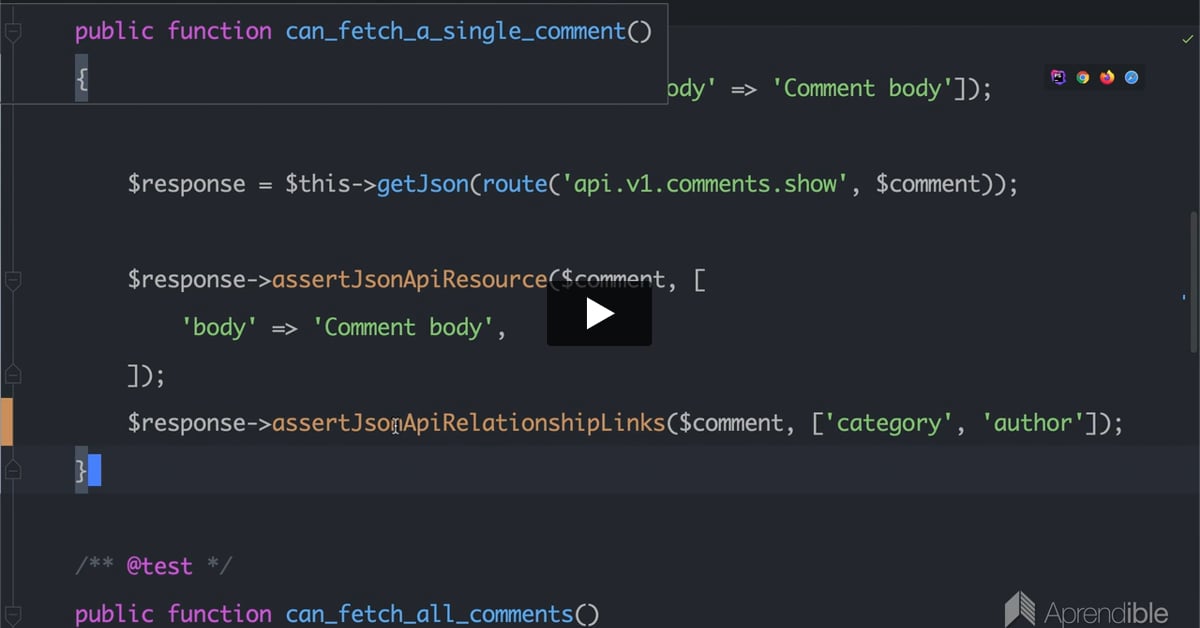Click the $response variable being assigned
1200x628 pixels.
click(186, 184)
